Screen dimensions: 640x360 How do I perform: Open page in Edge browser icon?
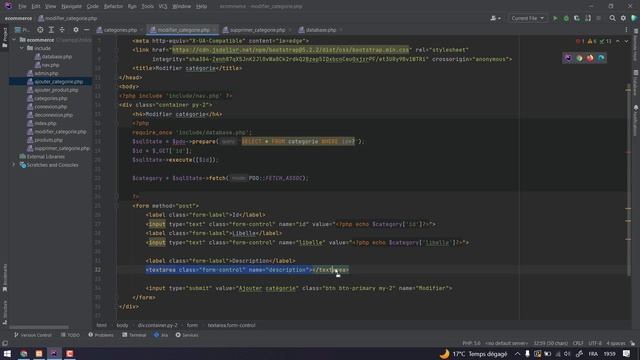click(x=601, y=58)
